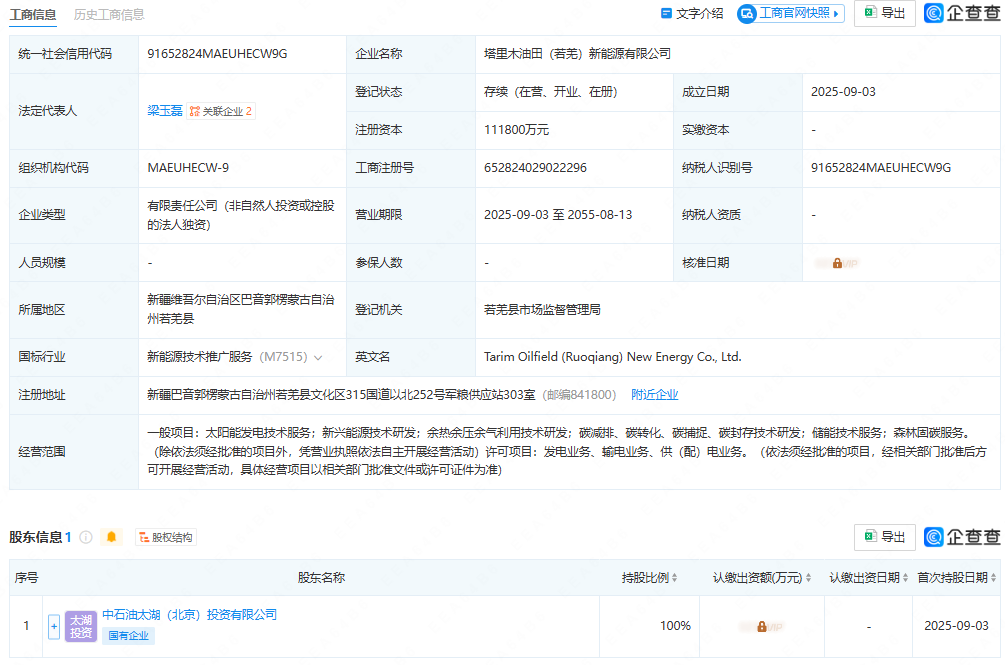
Task: Open the 股权结构 equity structure button
Action: tap(165, 537)
